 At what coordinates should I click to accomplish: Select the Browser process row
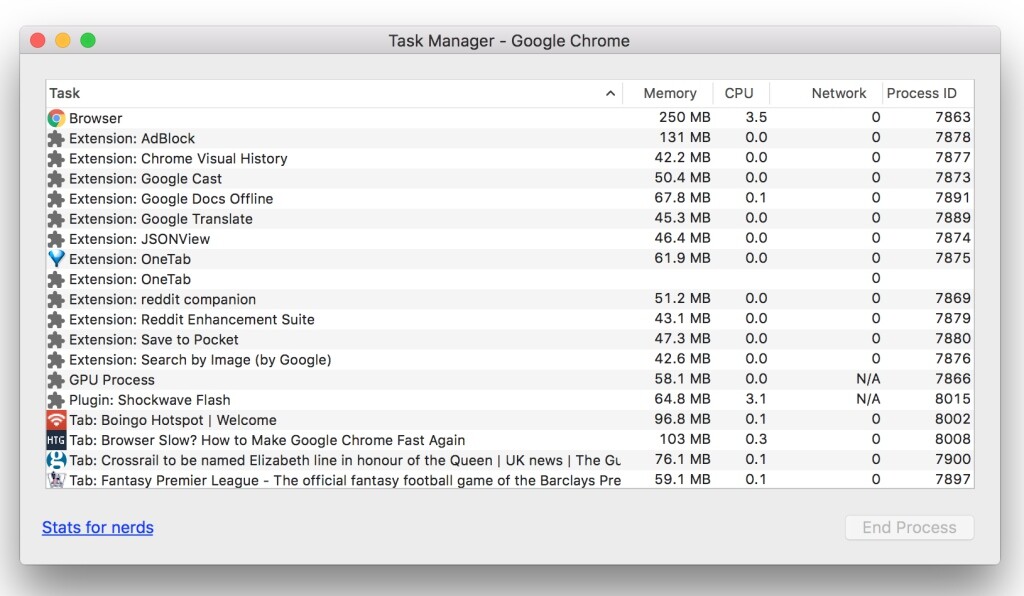pyautogui.click(x=509, y=118)
